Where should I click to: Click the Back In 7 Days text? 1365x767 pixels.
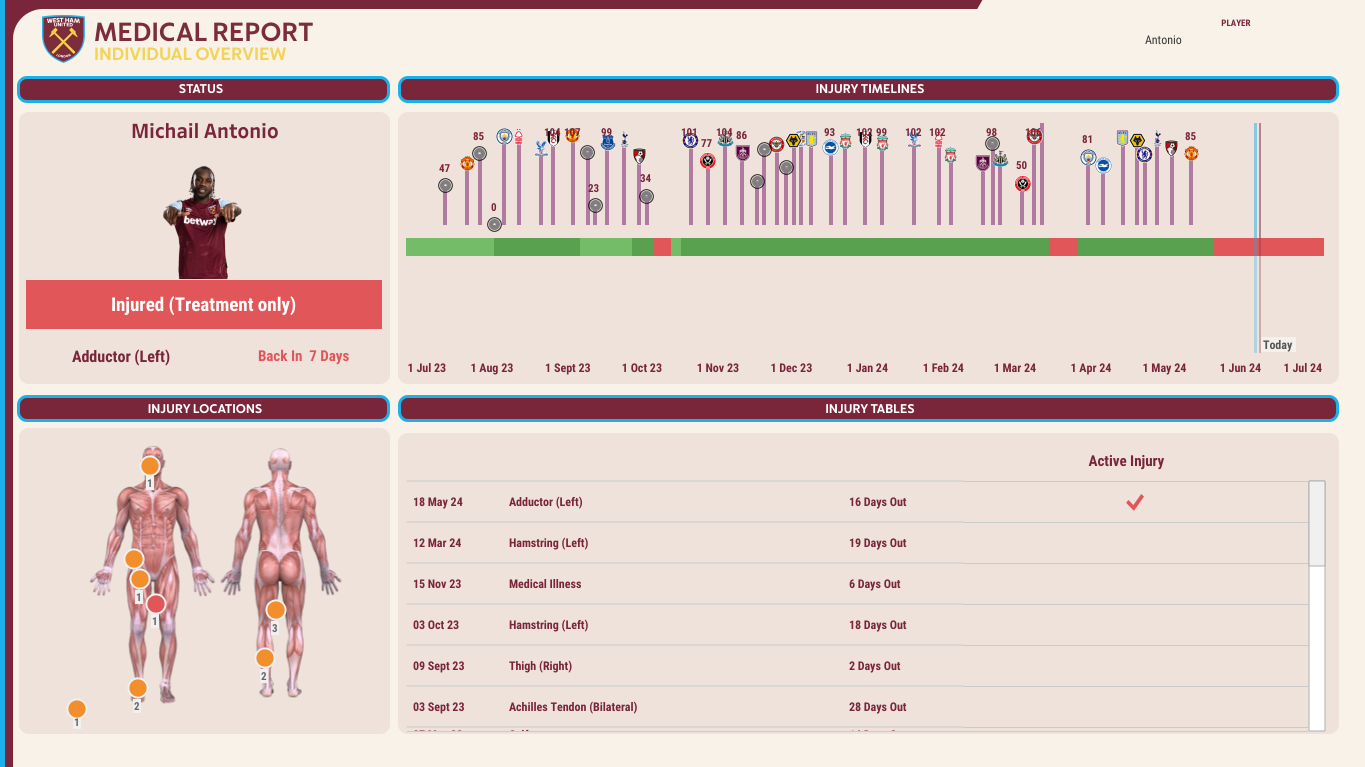pyautogui.click(x=303, y=356)
